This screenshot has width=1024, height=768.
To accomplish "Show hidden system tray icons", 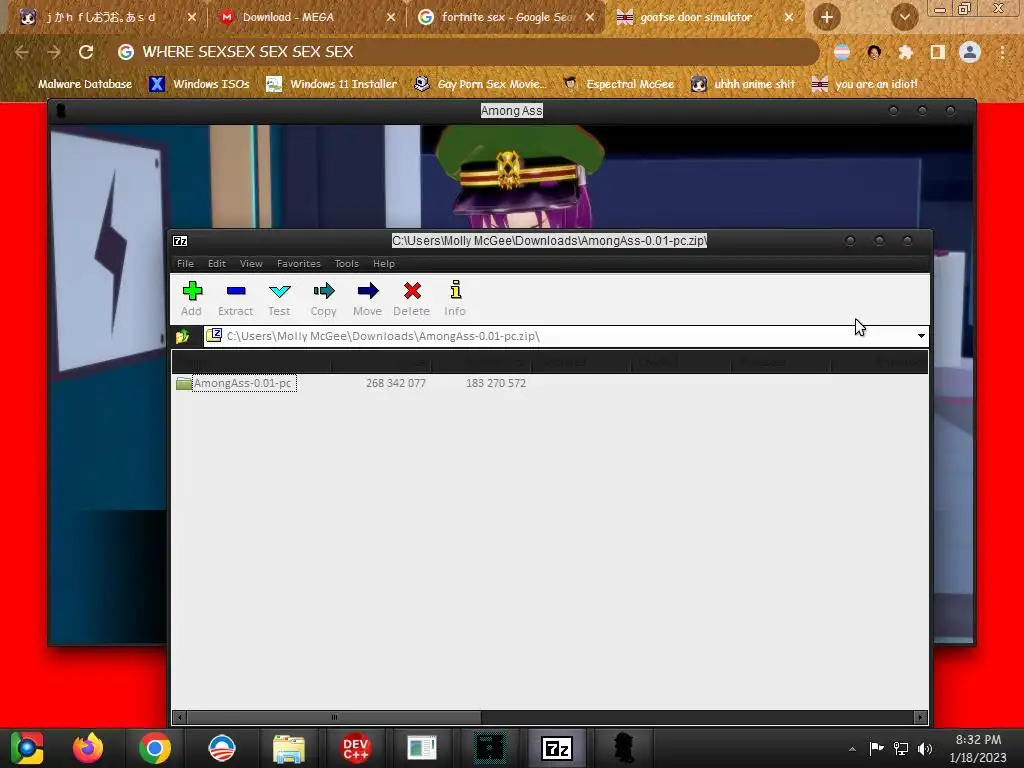I will [x=852, y=749].
